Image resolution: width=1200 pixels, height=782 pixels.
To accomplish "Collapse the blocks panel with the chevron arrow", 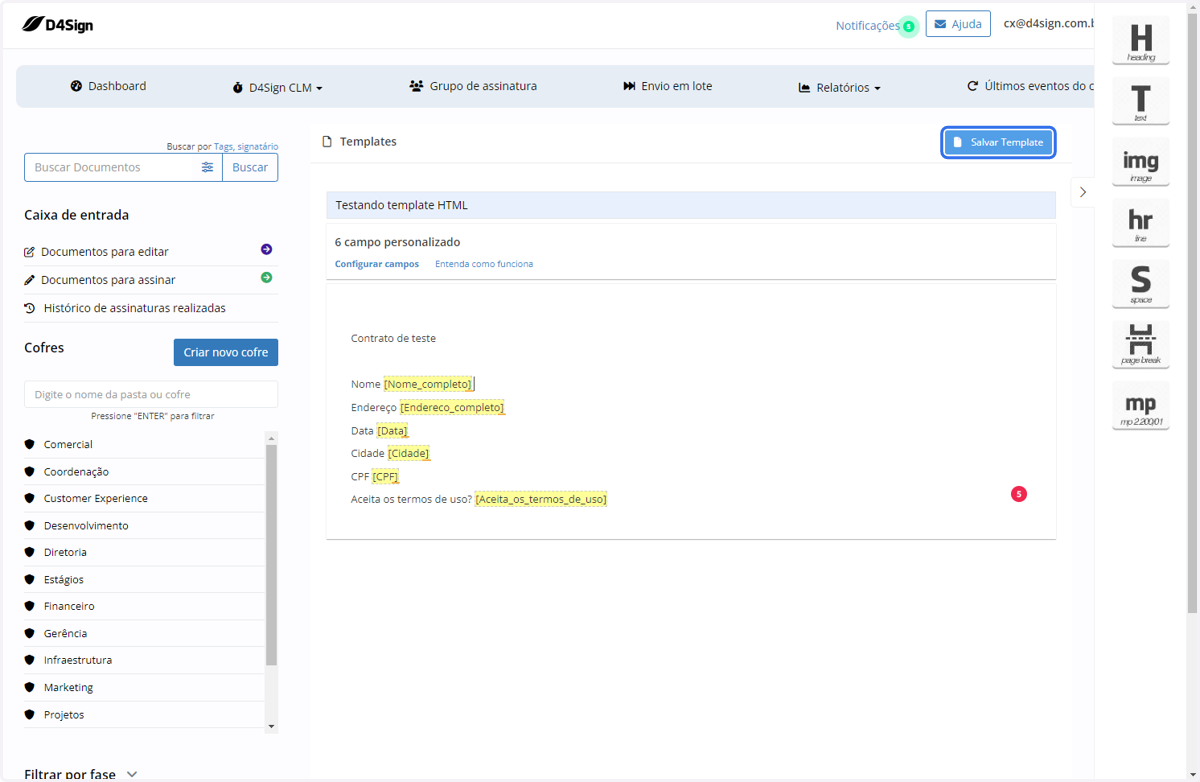I will pyautogui.click(x=1083, y=192).
